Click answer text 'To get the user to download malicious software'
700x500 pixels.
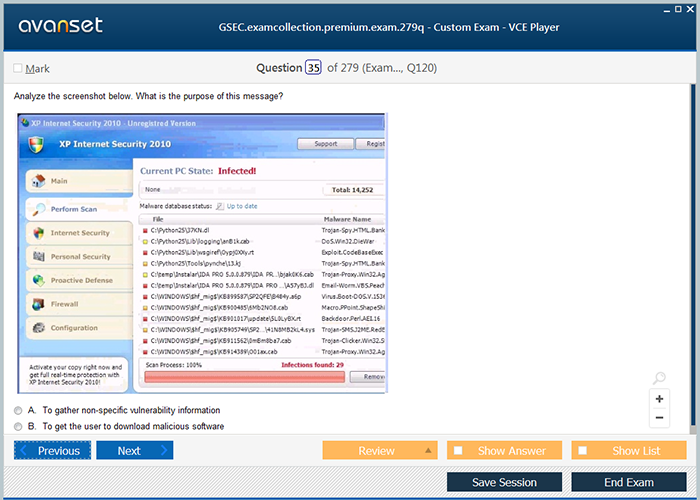click(133, 426)
